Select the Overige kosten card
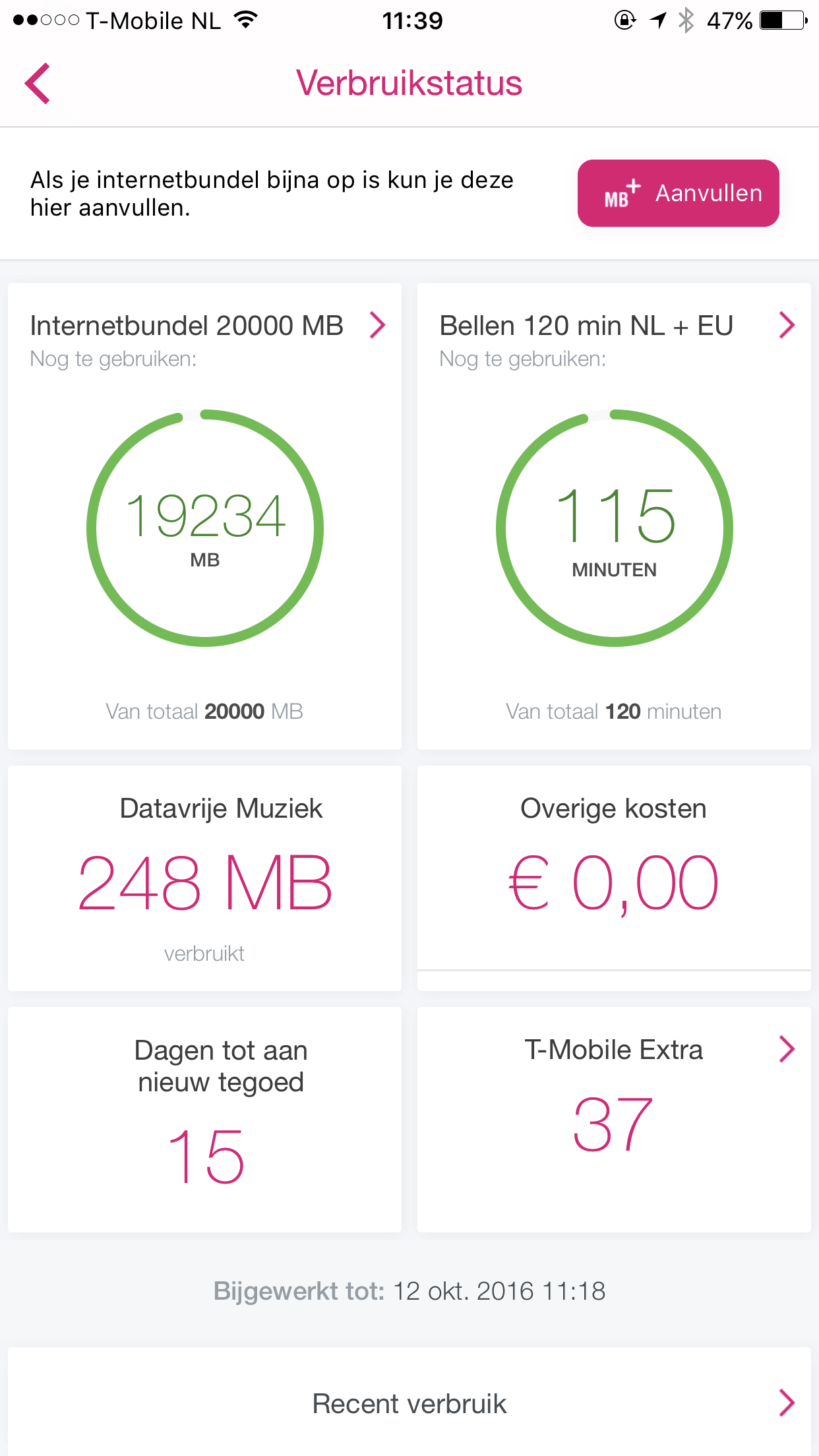The image size is (819, 1456). 613,868
